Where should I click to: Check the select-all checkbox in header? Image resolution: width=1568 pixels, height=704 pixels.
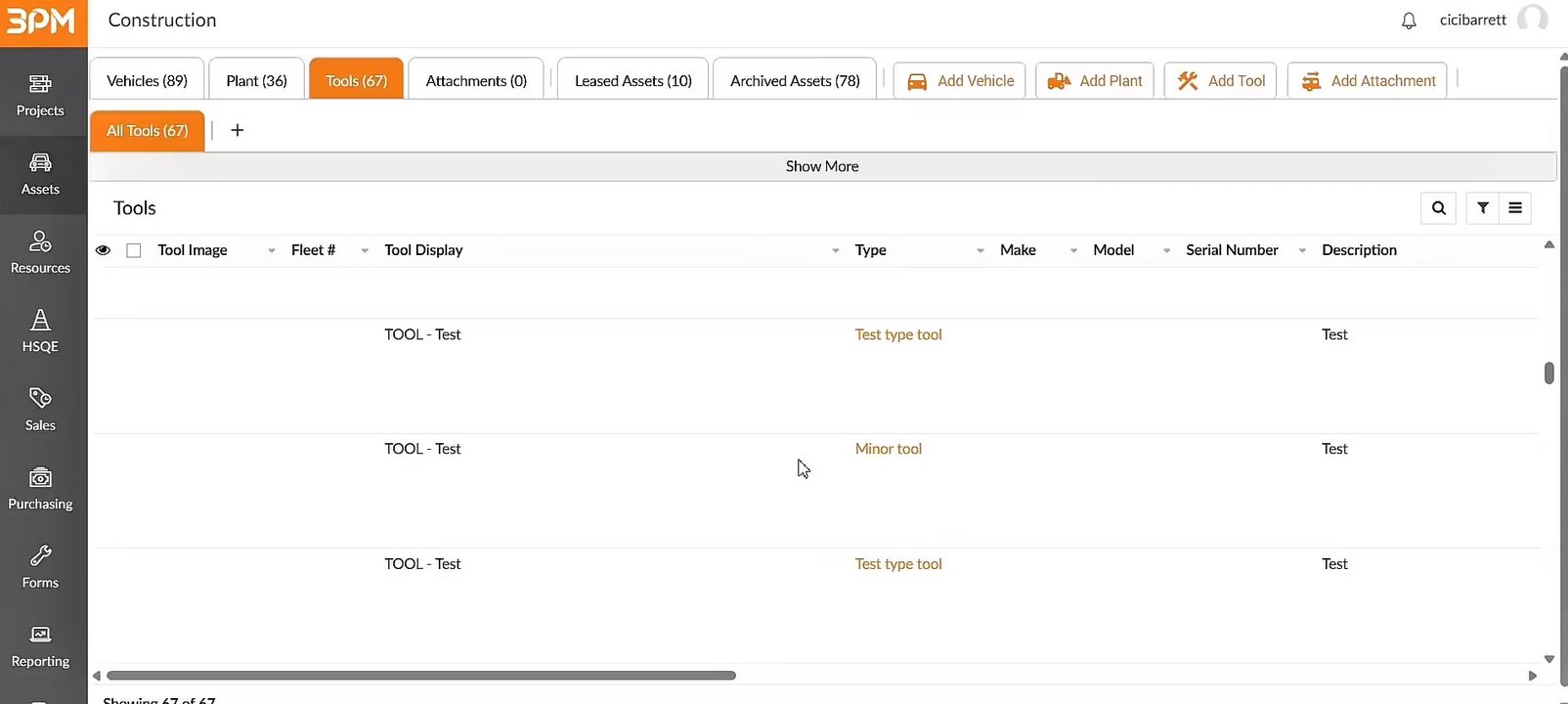click(x=134, y=250)
